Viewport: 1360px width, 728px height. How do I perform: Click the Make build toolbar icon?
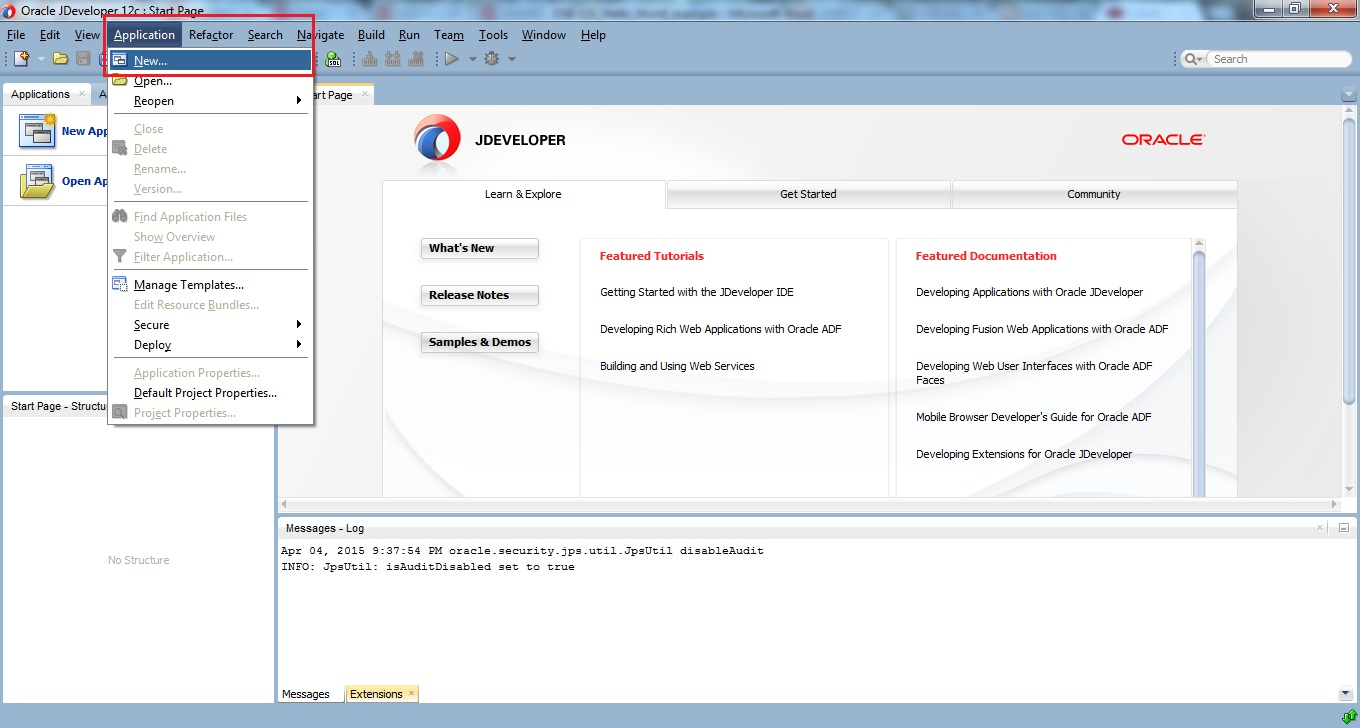370,59
